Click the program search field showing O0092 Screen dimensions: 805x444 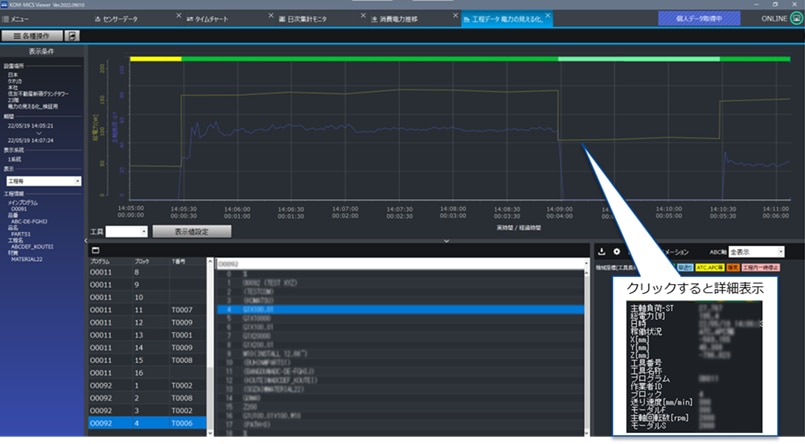point(400,261)
